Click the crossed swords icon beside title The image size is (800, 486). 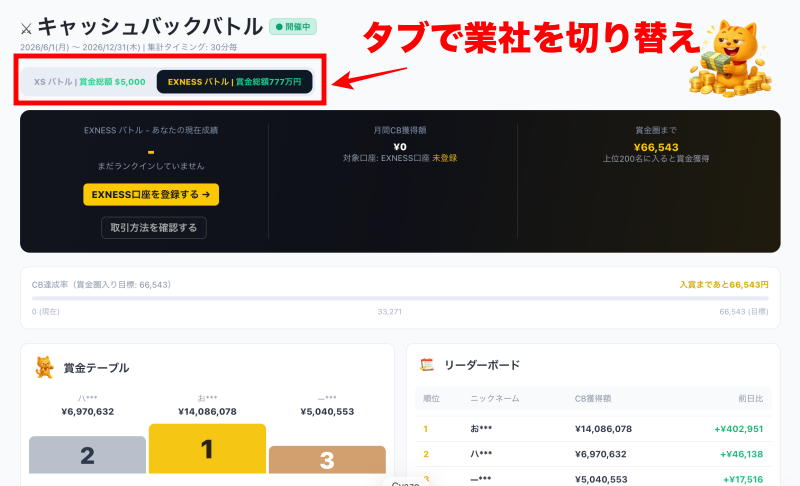26,29
